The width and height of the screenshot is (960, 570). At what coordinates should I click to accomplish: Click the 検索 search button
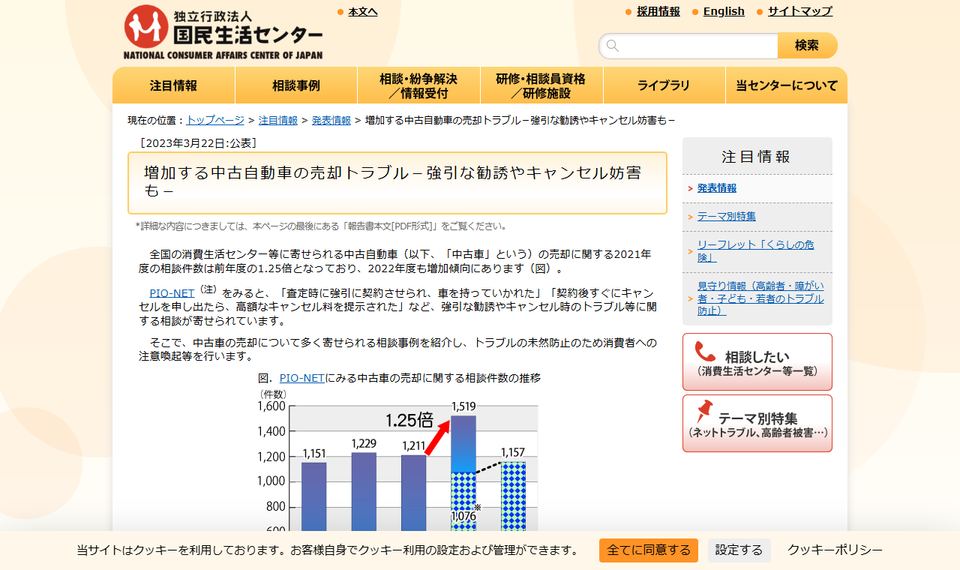807,45
